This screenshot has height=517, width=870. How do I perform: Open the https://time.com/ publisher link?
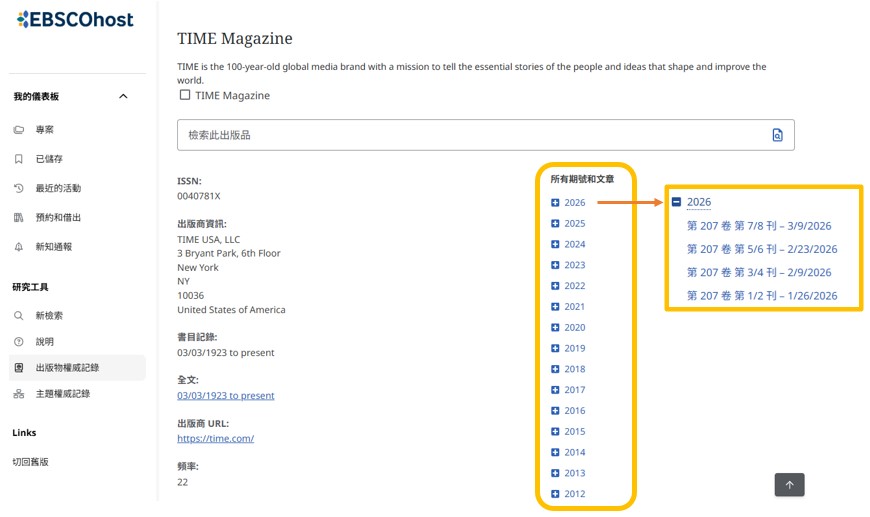tap(215, 438)
